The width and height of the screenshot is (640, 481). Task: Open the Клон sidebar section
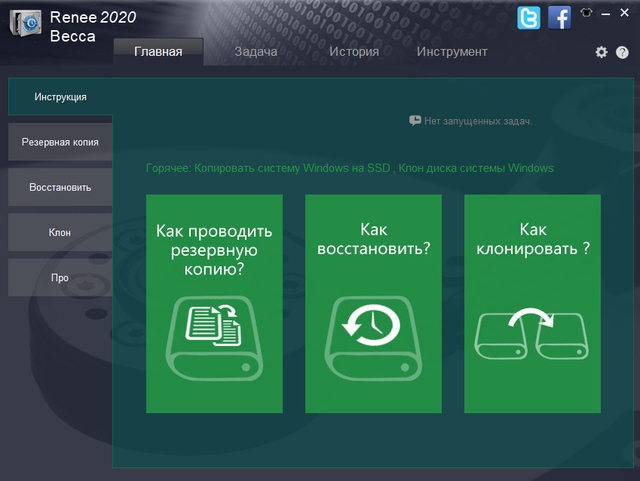click(x=60, y=232)
